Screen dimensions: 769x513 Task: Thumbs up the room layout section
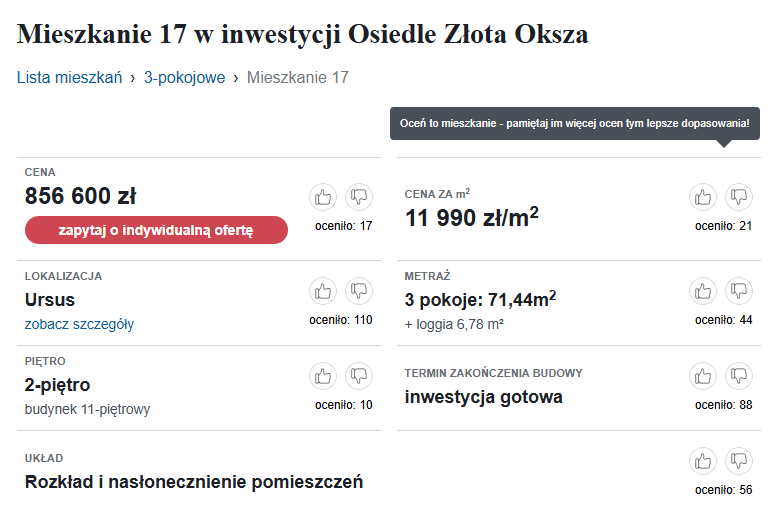click(703, 461)
